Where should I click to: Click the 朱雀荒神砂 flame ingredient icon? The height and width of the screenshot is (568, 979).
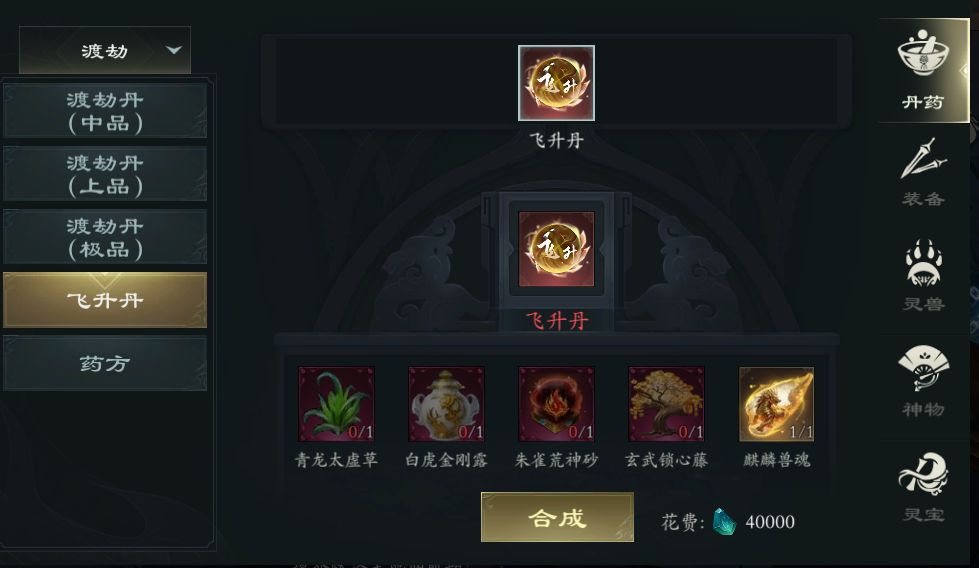556,404
